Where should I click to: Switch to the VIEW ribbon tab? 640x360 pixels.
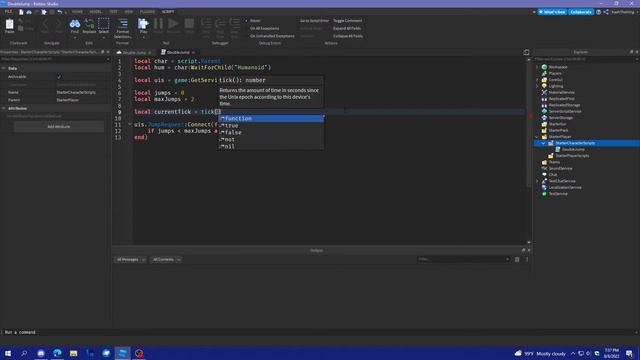pyautogui.click(x=129, y=12)
